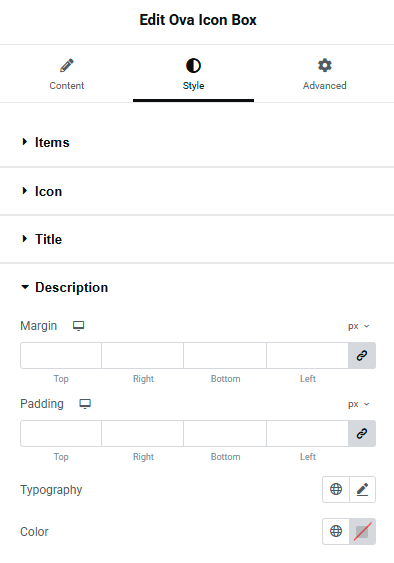Viewport: 394px width, 563px height.
Task: Click the gear icon for Advanced
Action: (325, 65)
